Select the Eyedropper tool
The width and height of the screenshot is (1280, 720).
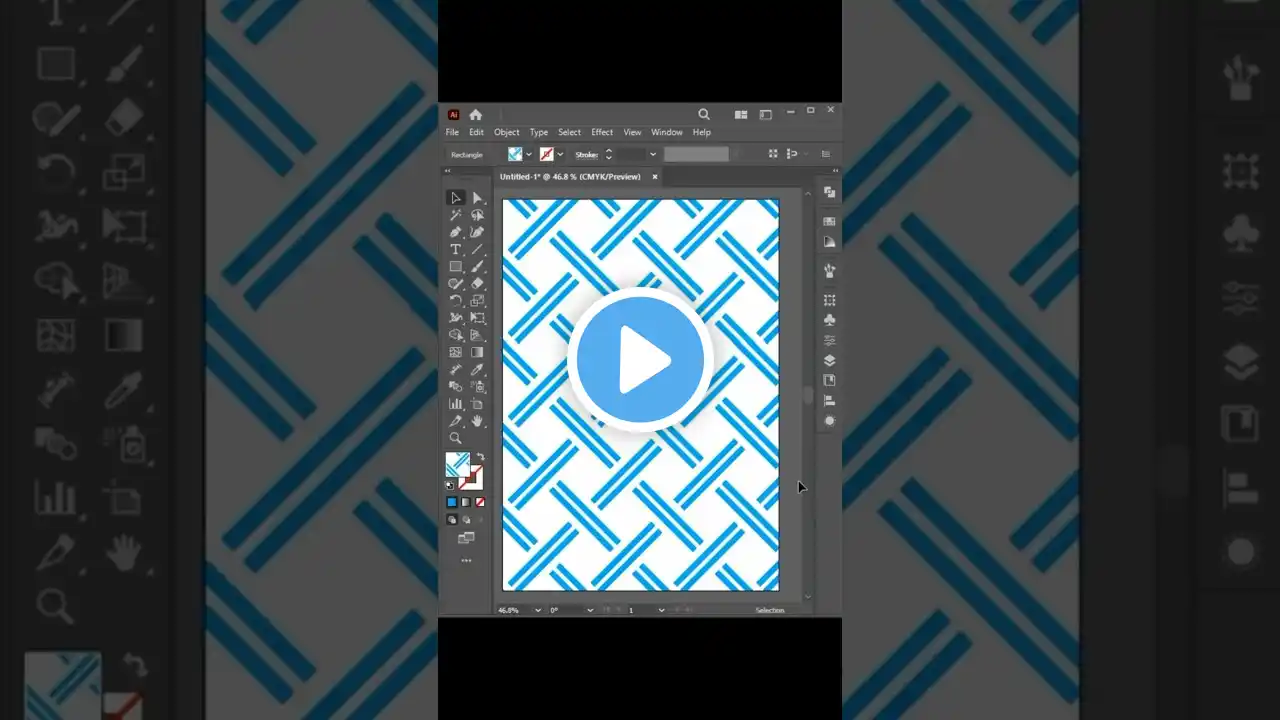[478, 370]
